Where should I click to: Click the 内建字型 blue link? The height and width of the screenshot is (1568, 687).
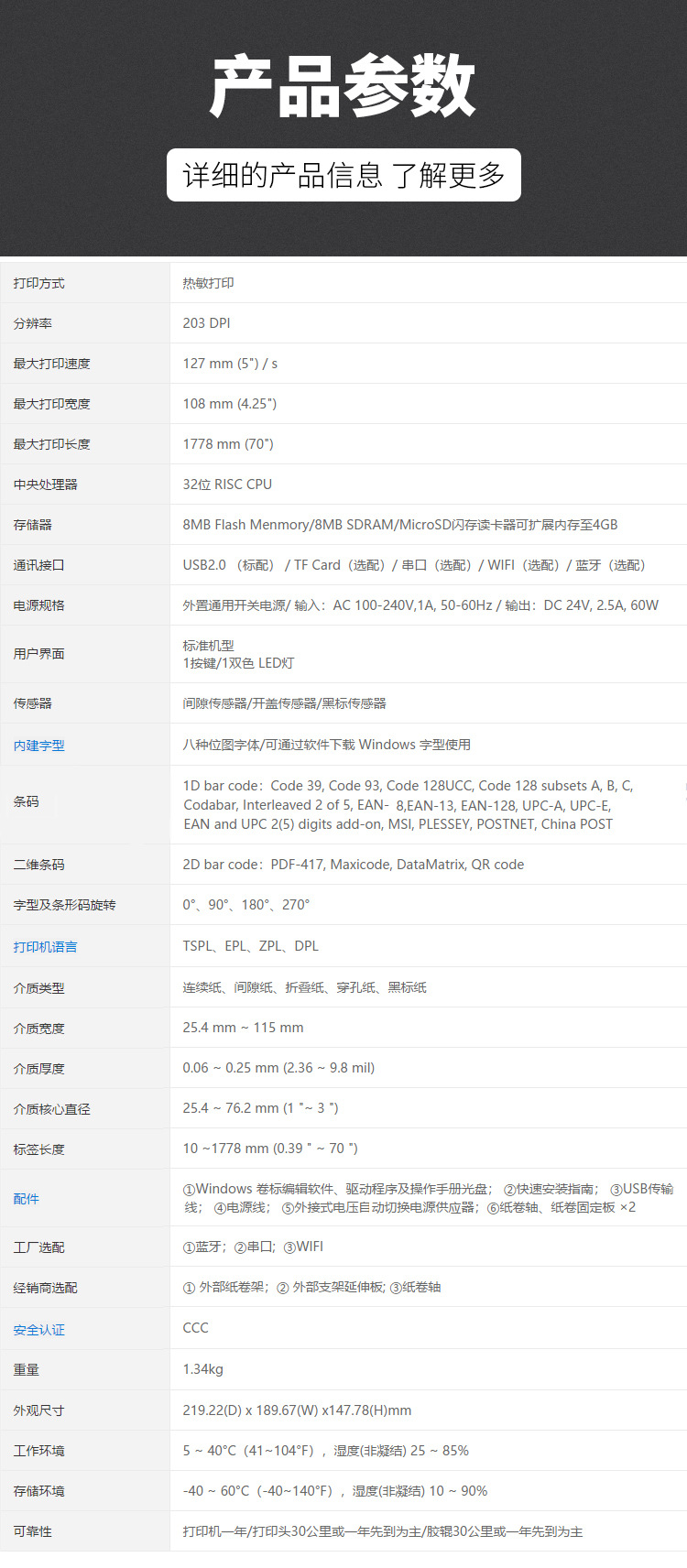[38, 746]
